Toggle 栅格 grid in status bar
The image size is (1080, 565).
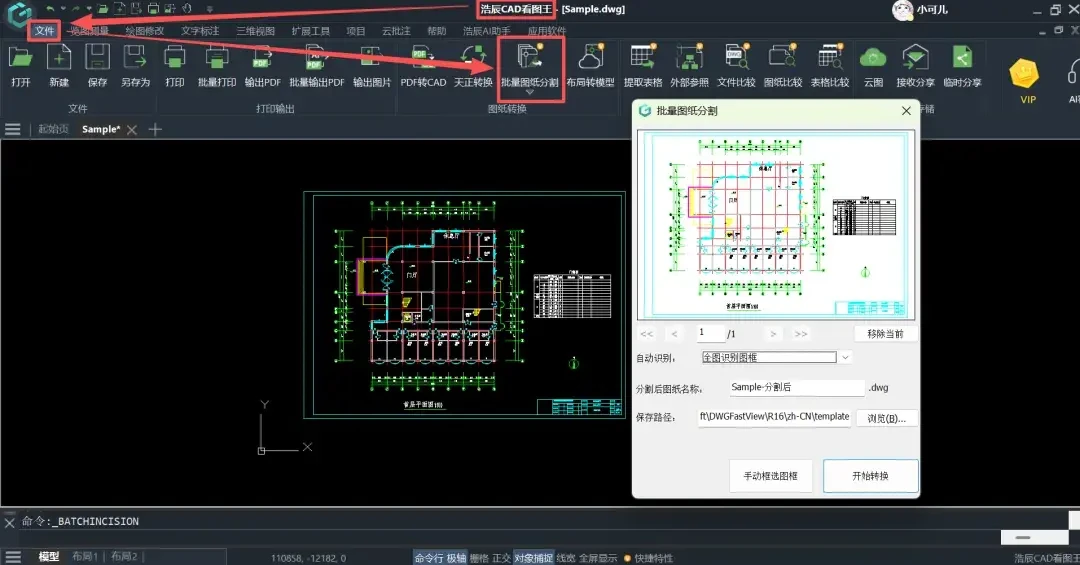[x=479, y=558]
